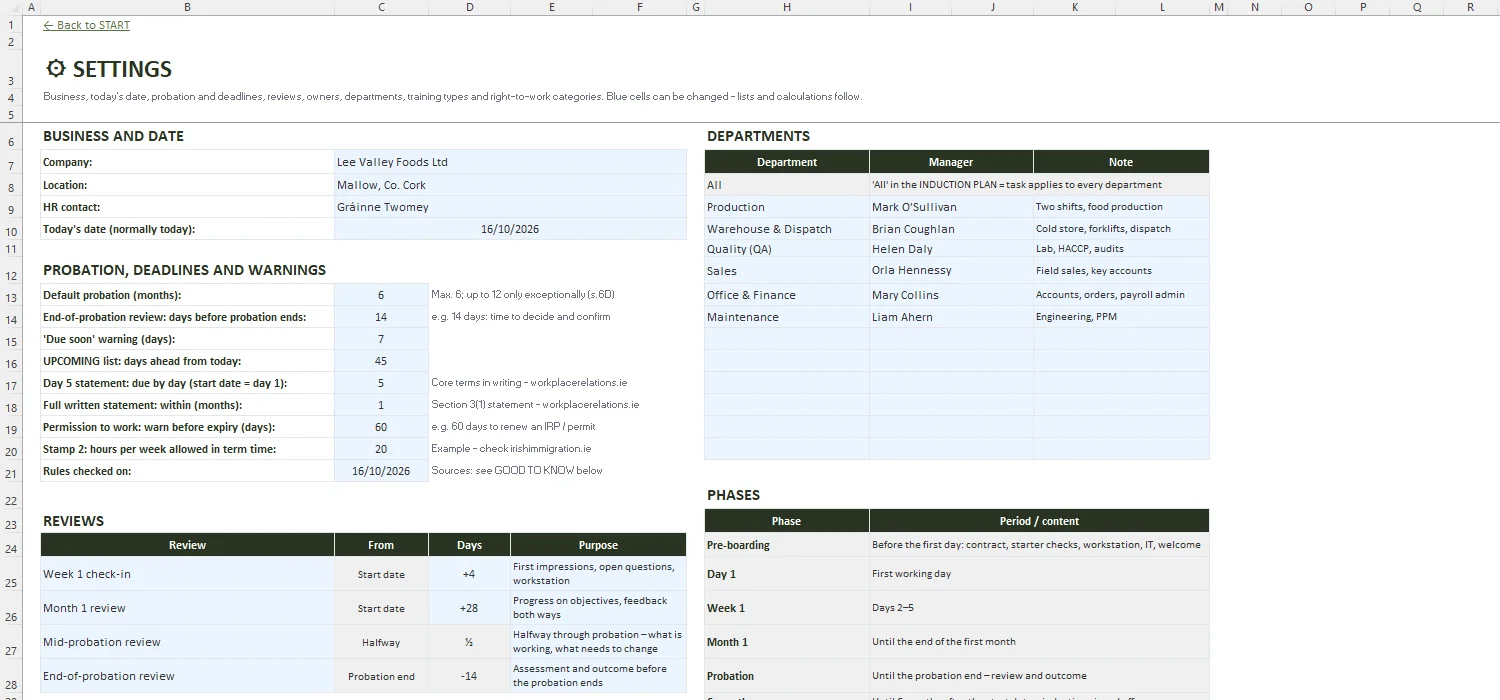1500x700 pixels.
Task: Select end-of-probation review days value 14
Action: click(381, 317)
